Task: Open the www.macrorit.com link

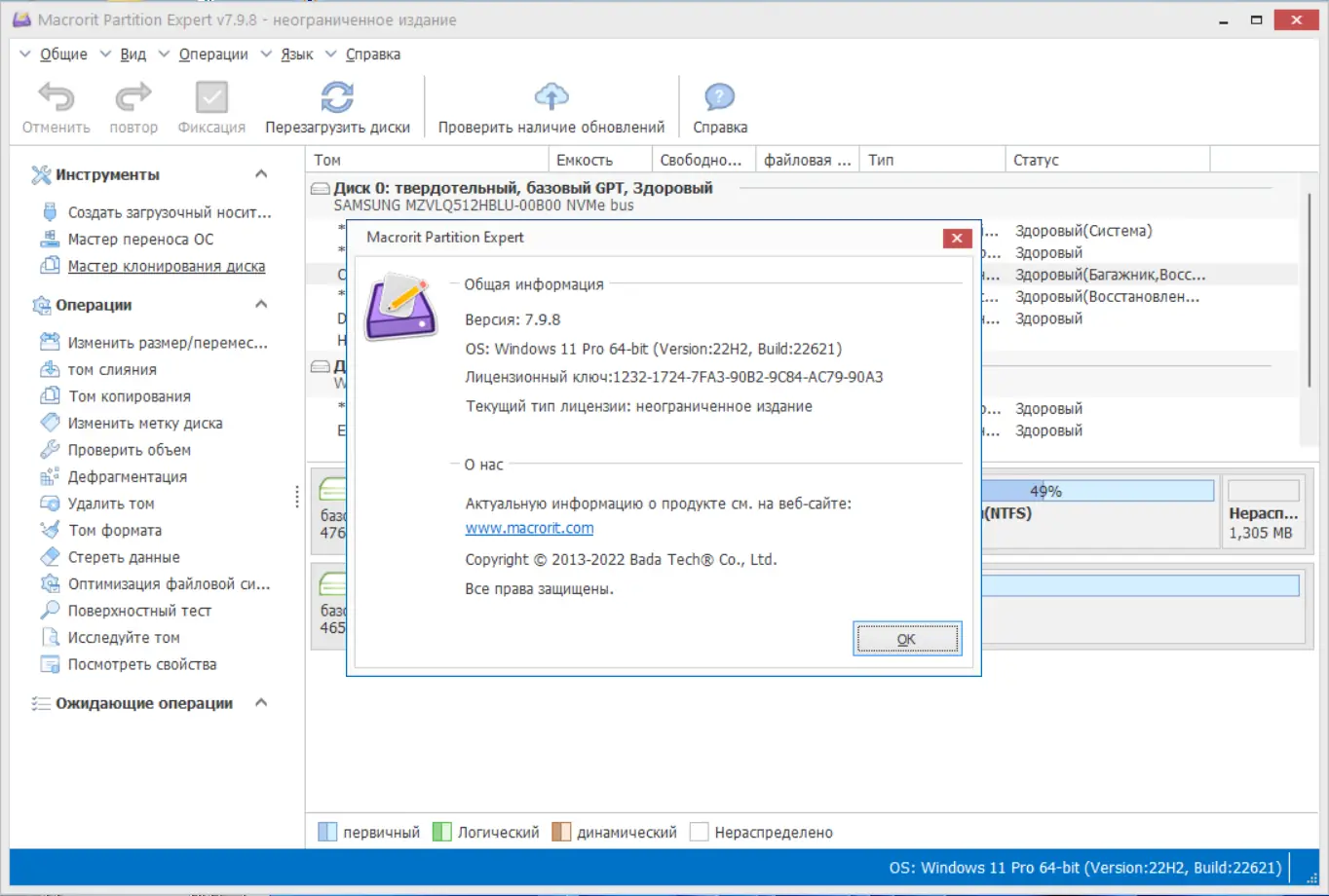Action: click(x=529, y=528)
